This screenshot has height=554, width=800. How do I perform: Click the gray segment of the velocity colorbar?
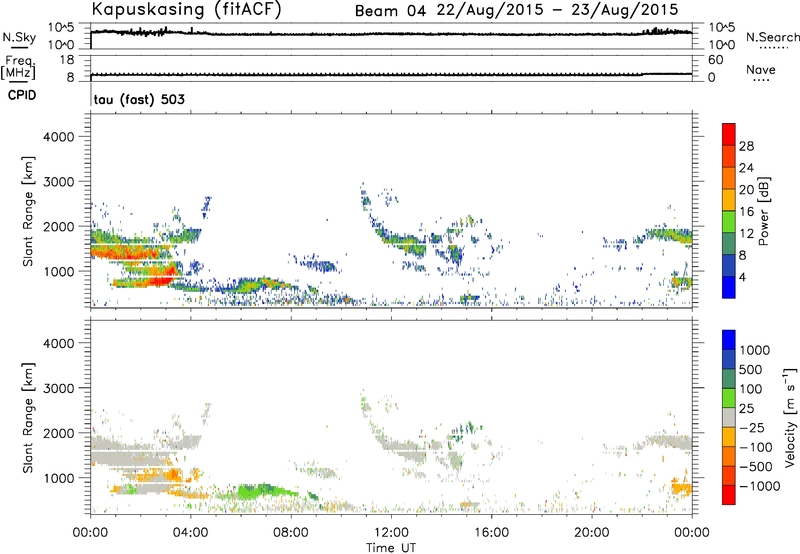coord(729,418)
